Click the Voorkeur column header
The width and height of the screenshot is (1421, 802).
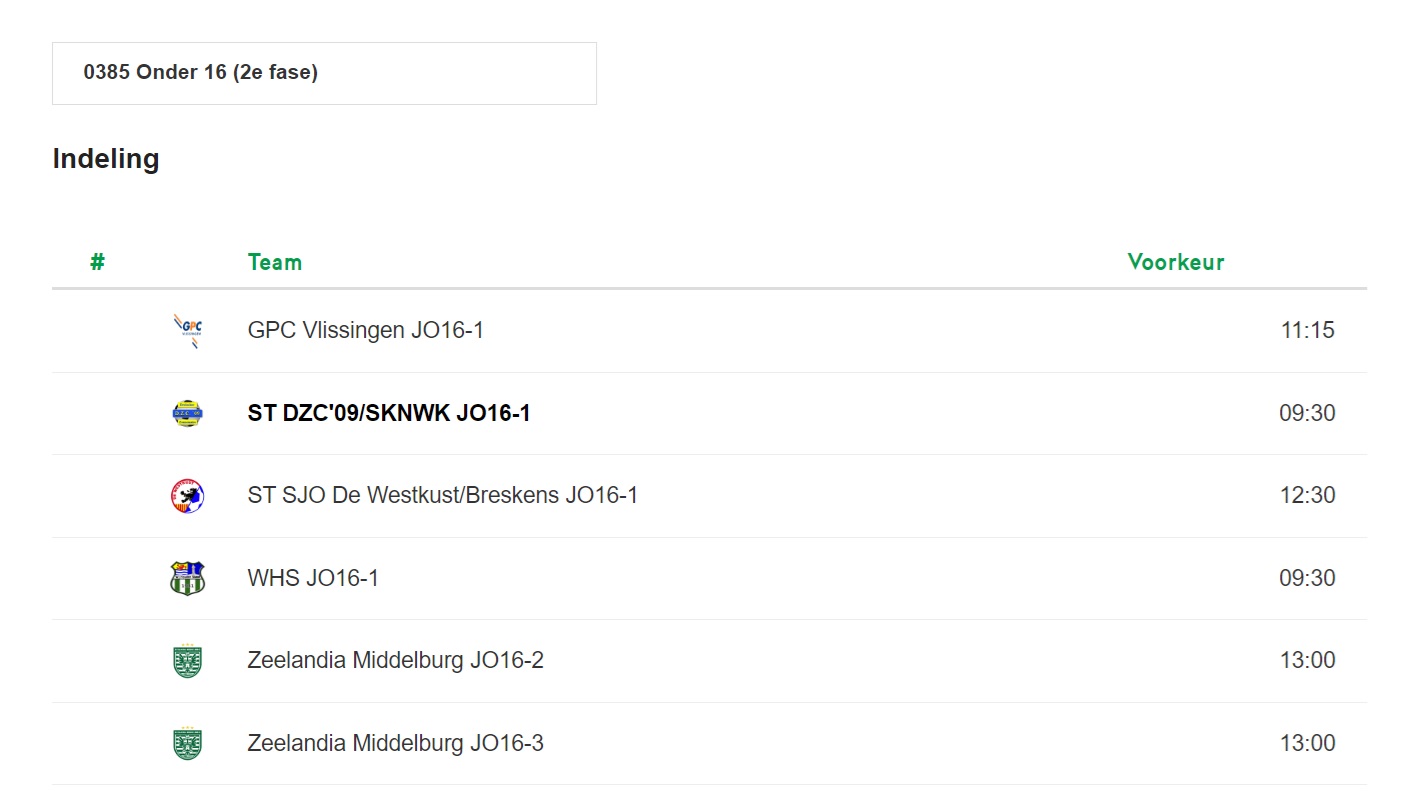[x=1176, y=262]
